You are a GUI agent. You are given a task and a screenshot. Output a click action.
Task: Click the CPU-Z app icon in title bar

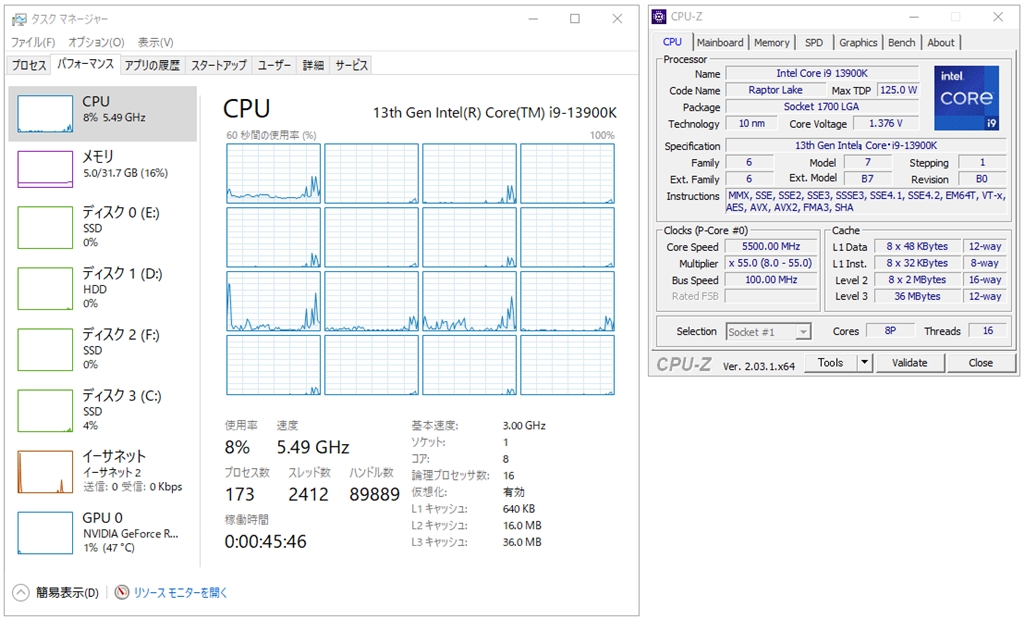(660, 17)
